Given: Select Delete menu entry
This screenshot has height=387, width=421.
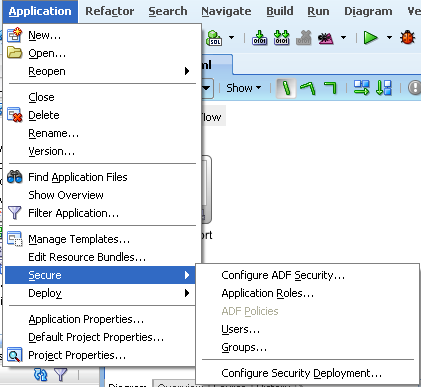Looking at the screenshot, I should click(x=103, y=115).
